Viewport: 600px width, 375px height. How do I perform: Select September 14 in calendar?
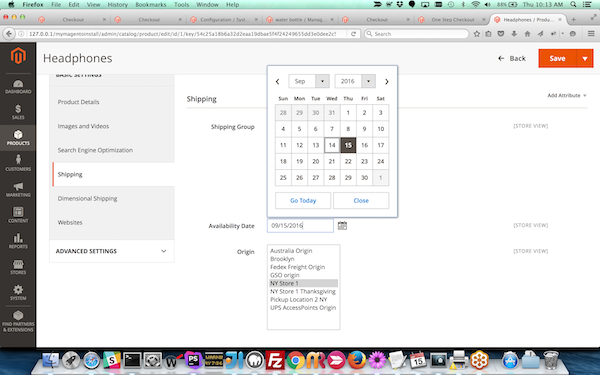pos(332,145)
